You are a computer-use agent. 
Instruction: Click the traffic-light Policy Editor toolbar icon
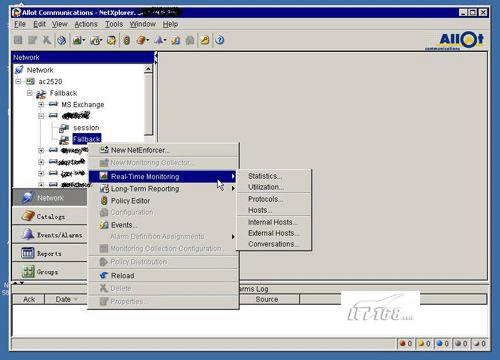coord(127,40)
